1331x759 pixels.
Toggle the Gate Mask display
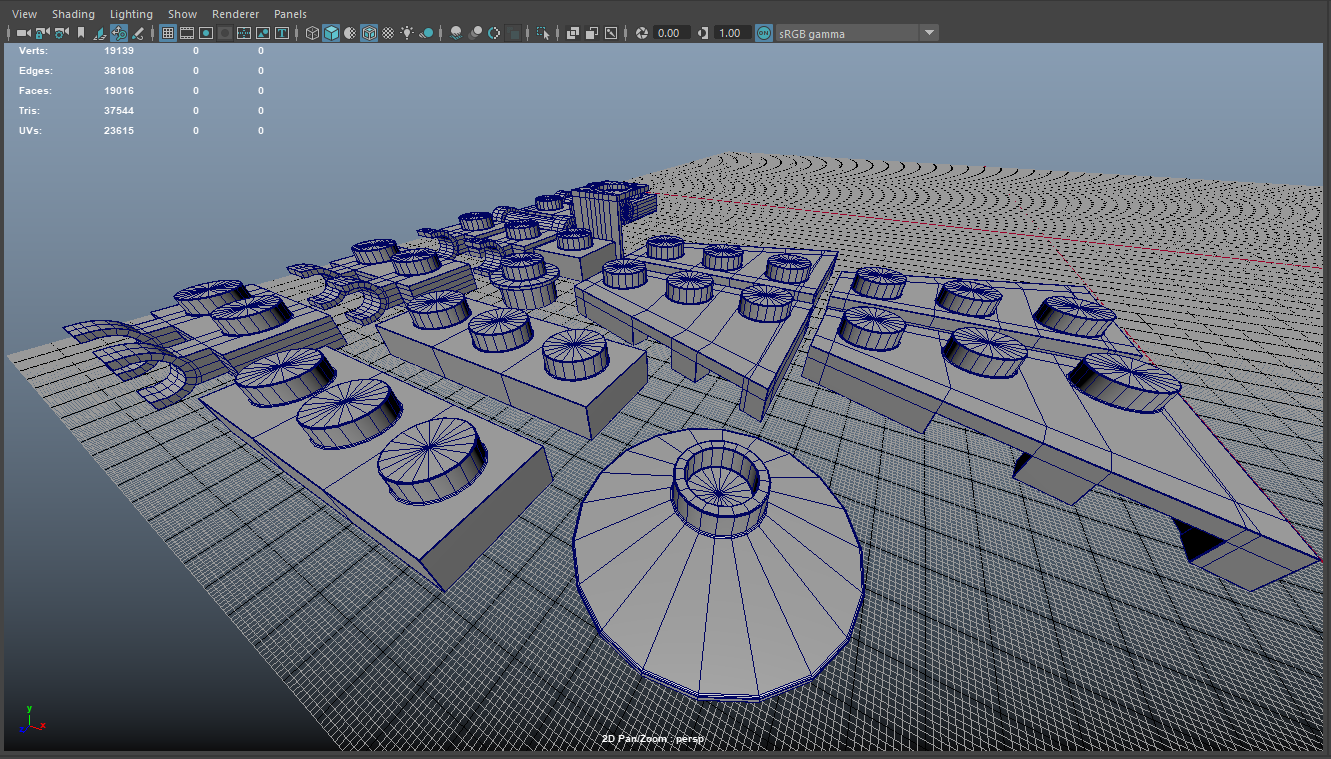(225, 33)
